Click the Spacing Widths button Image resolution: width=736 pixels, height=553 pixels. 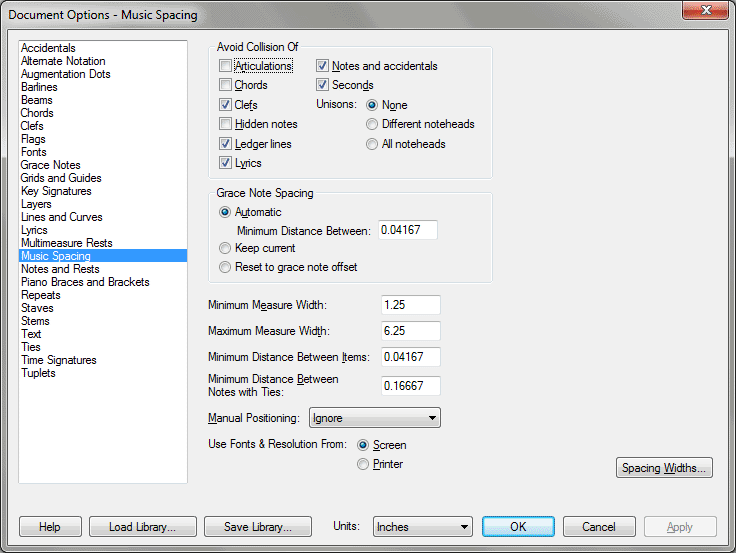(664, 468)
